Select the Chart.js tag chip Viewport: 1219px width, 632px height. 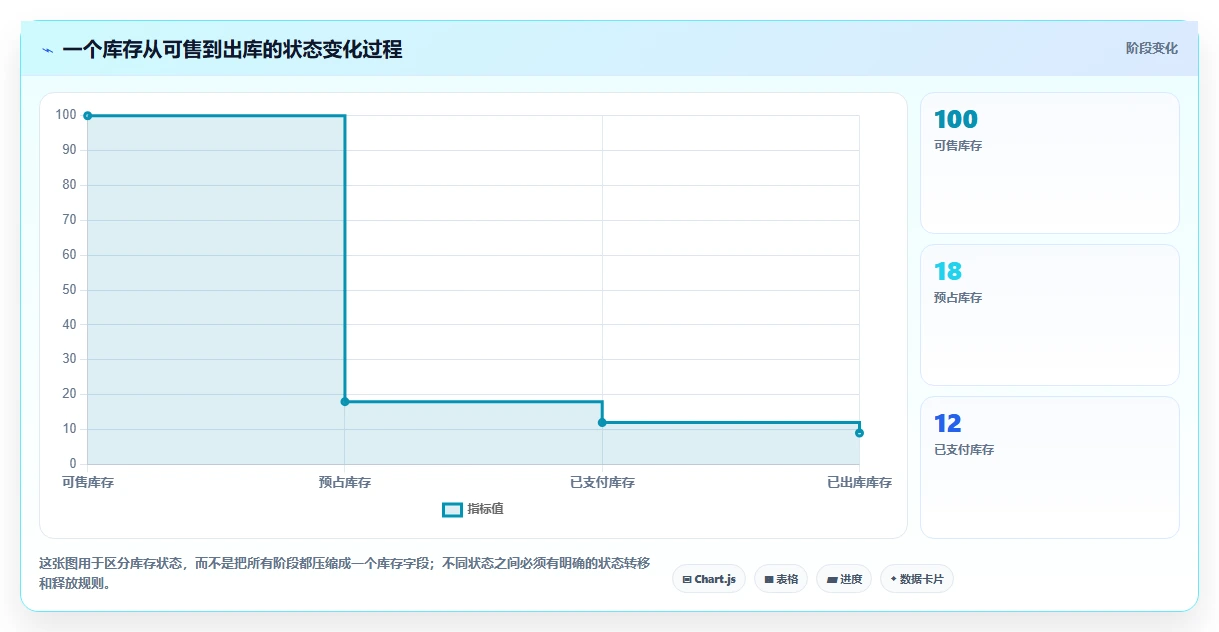pos(709,579)
